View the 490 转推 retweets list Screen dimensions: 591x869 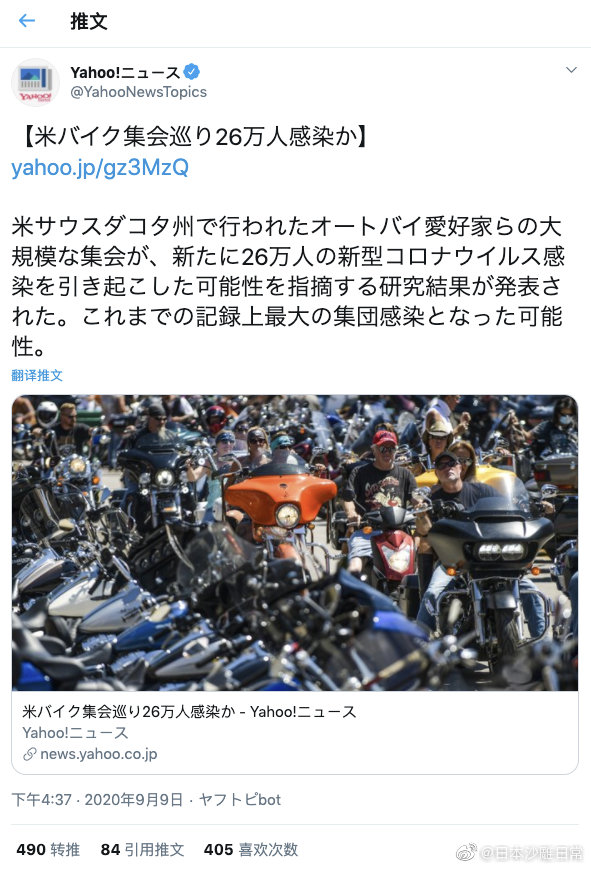point(48,850)
